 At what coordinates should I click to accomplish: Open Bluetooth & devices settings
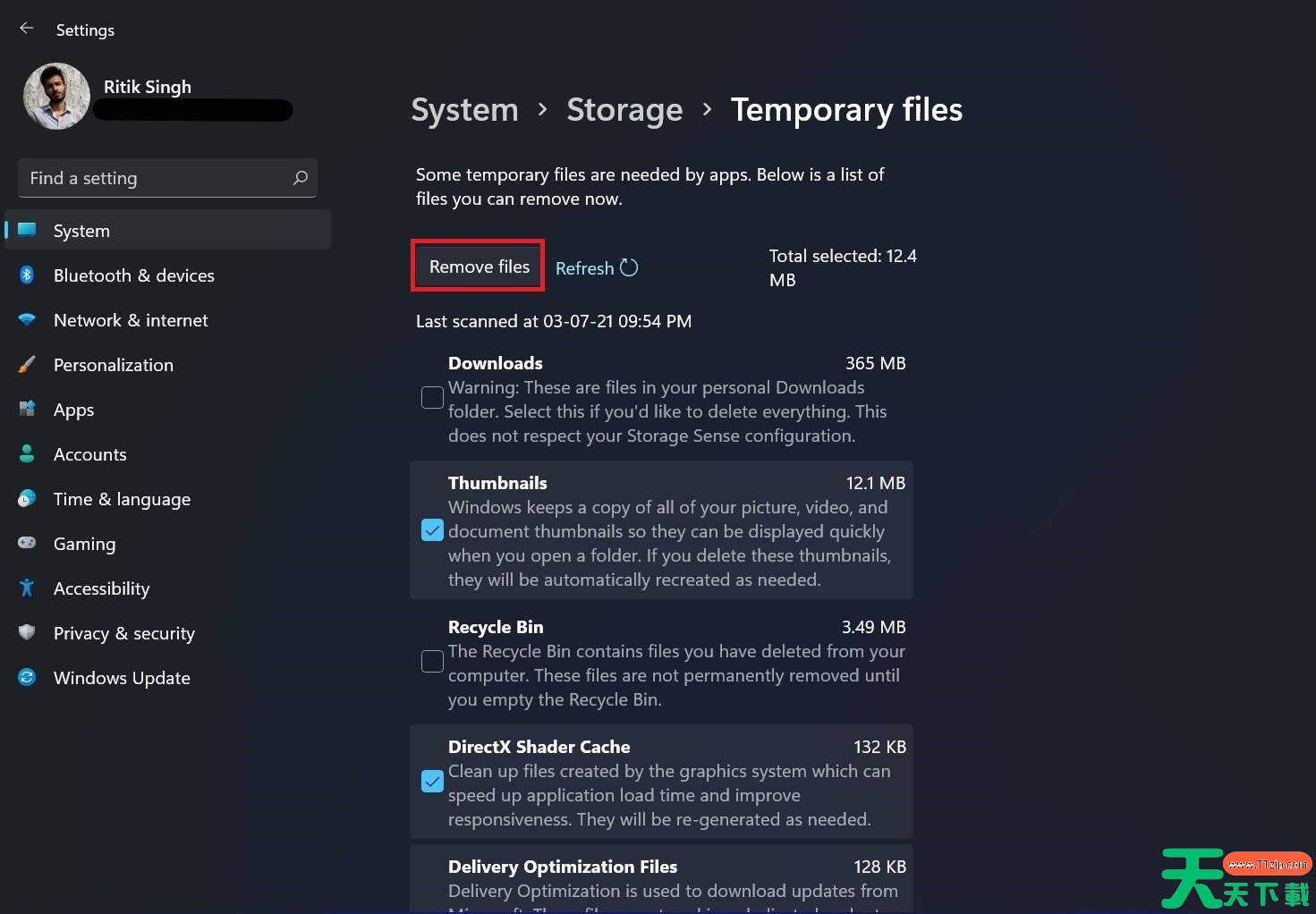pyautogui.click(x=168, y=275)
